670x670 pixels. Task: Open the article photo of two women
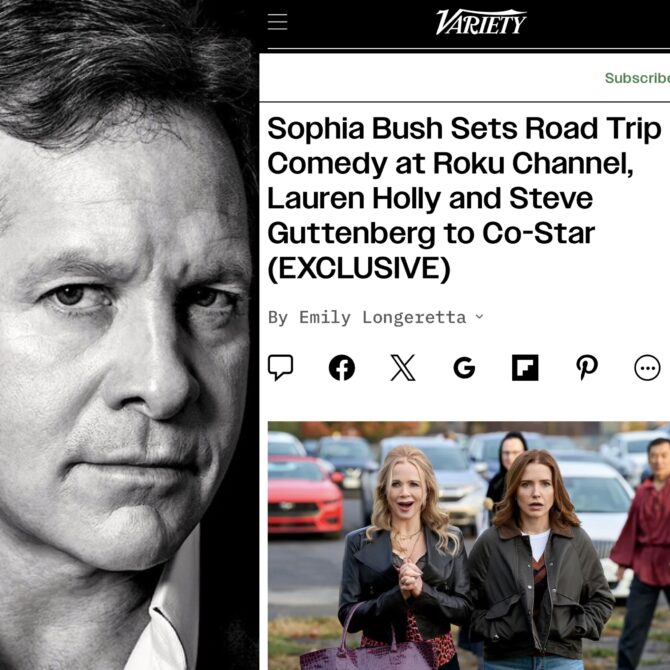[x=469, y=546]
